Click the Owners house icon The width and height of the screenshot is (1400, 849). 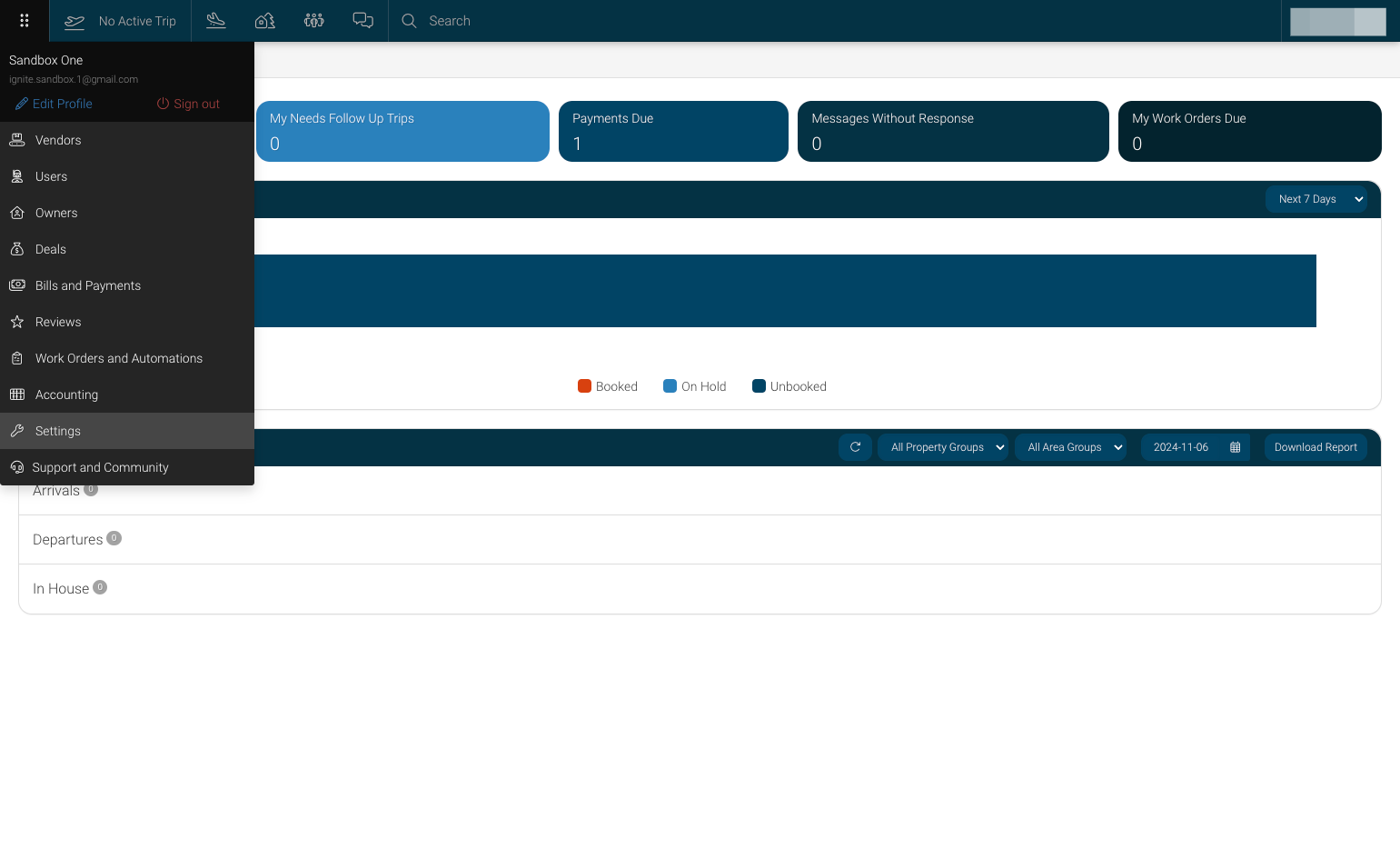pyautogui.click(x=17, y=213)
